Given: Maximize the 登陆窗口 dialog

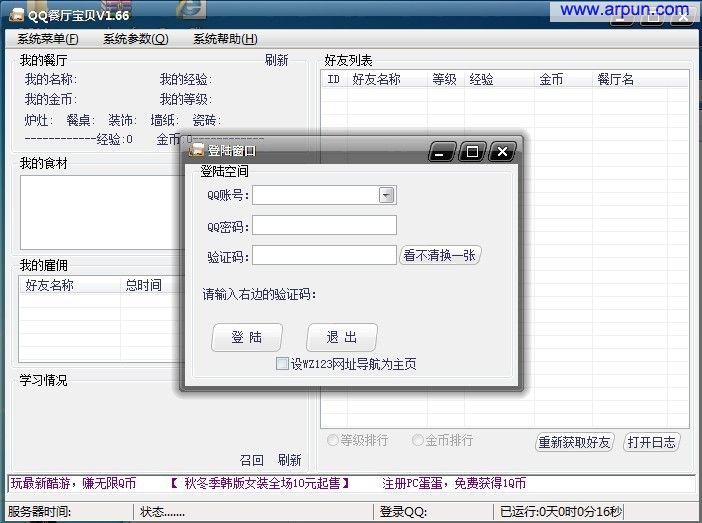Looking at the screenshot, I should tap(472, 152).
